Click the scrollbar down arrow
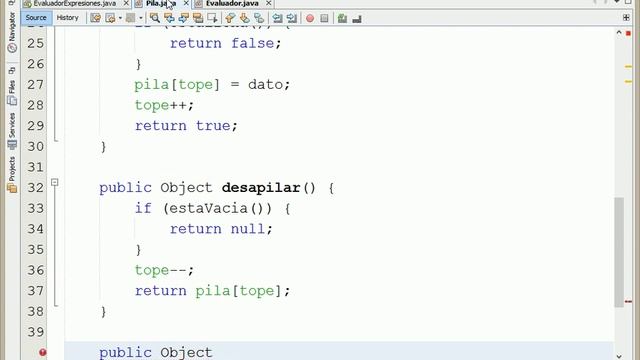The width and height of the screenshot is (640, 360). tap(619, 356)
